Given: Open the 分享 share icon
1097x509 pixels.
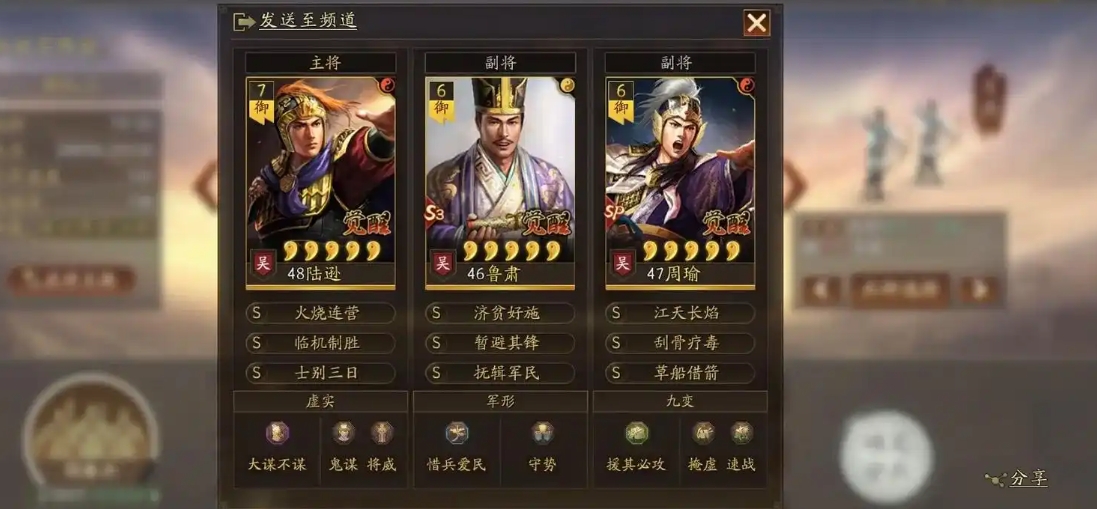Looking at the screenshot, I should [x=995, y=479].
